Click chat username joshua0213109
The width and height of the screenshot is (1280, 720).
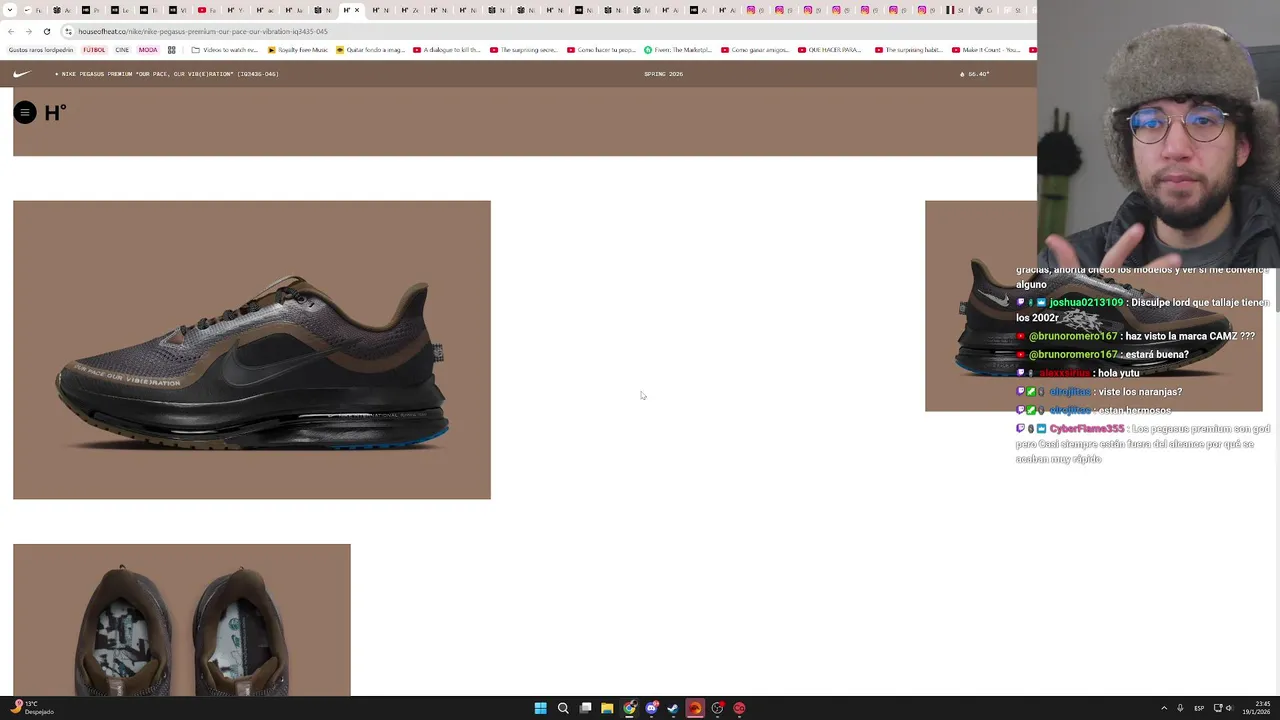tap(1086, 303)
